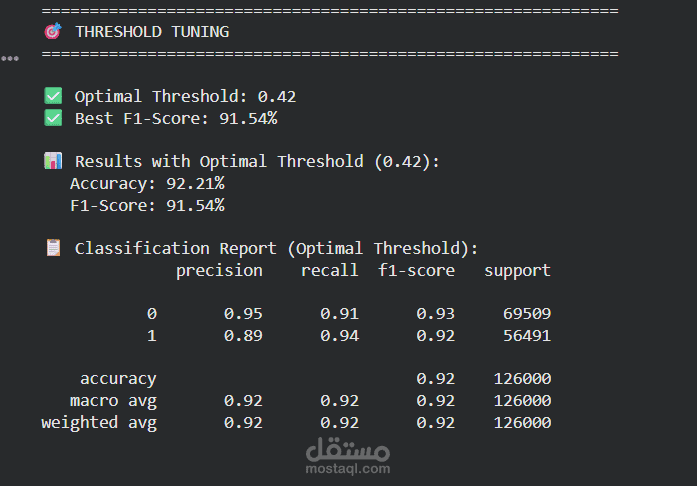The height and width of the screenshot is (486, 697).
Task: Click the 0.92 f1-score in accuracy row
Action: [436, 378]
